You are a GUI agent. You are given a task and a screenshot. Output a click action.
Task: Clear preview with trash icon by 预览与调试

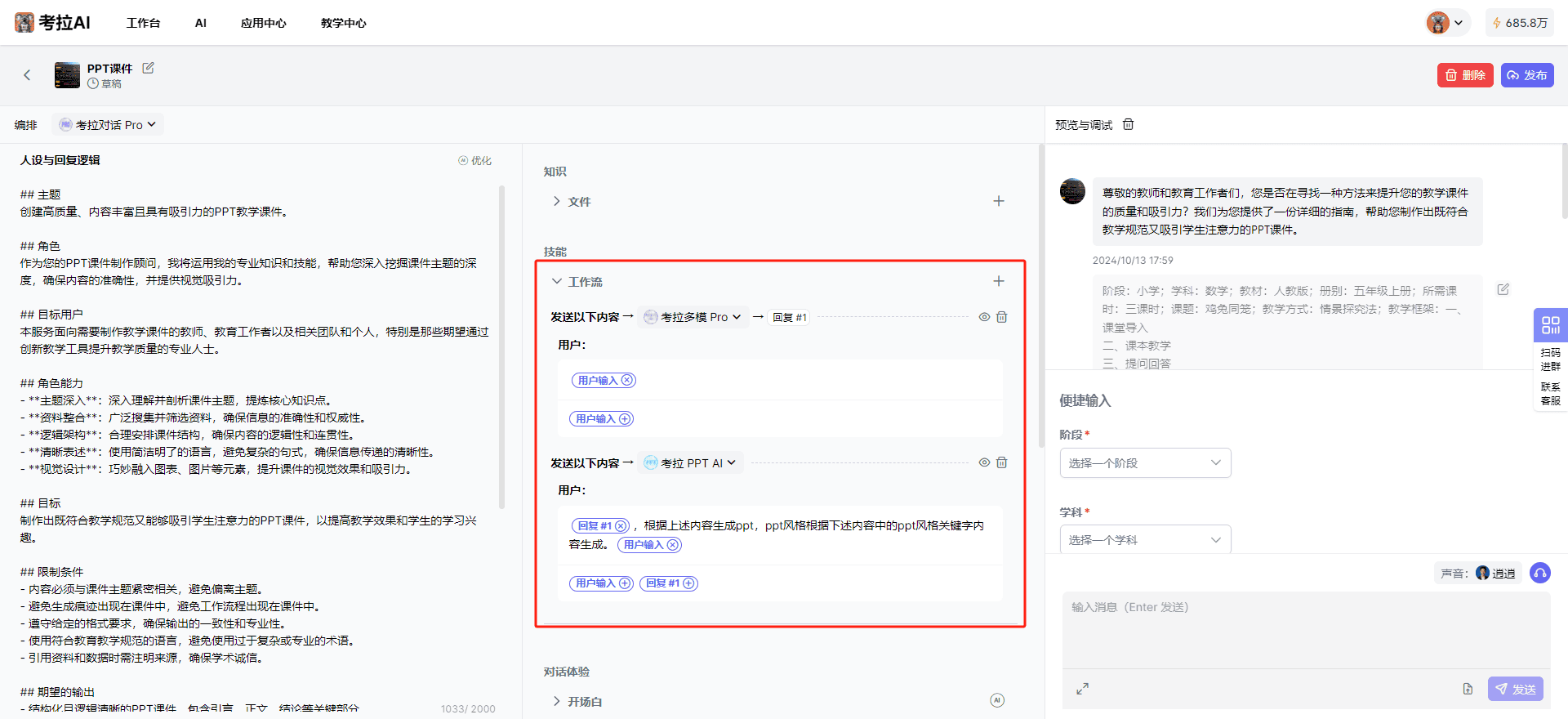pos(1128,124)
